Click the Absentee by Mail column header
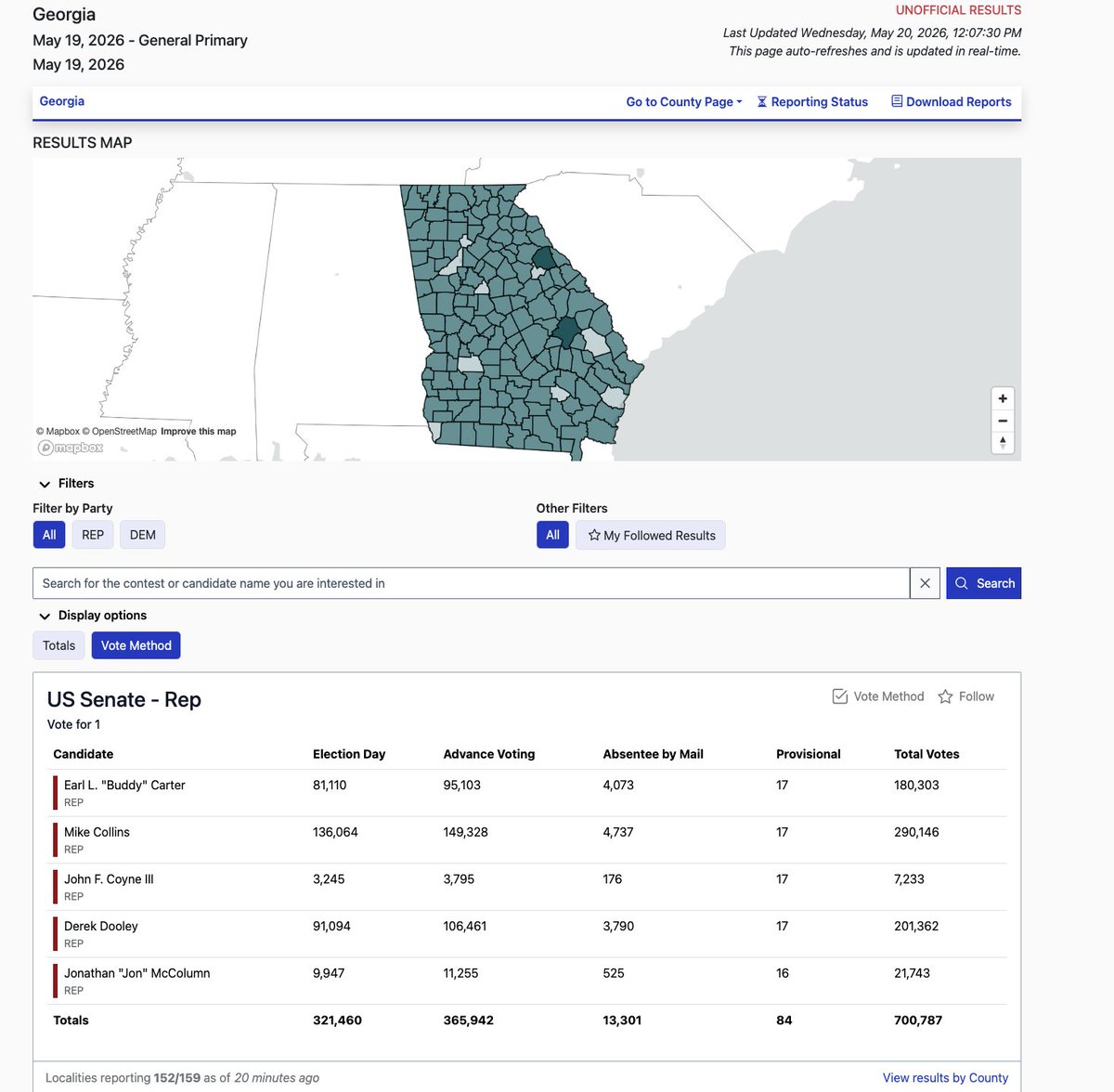The height and width of the screenshot is (1092, 1114). (x=654, y=754)
